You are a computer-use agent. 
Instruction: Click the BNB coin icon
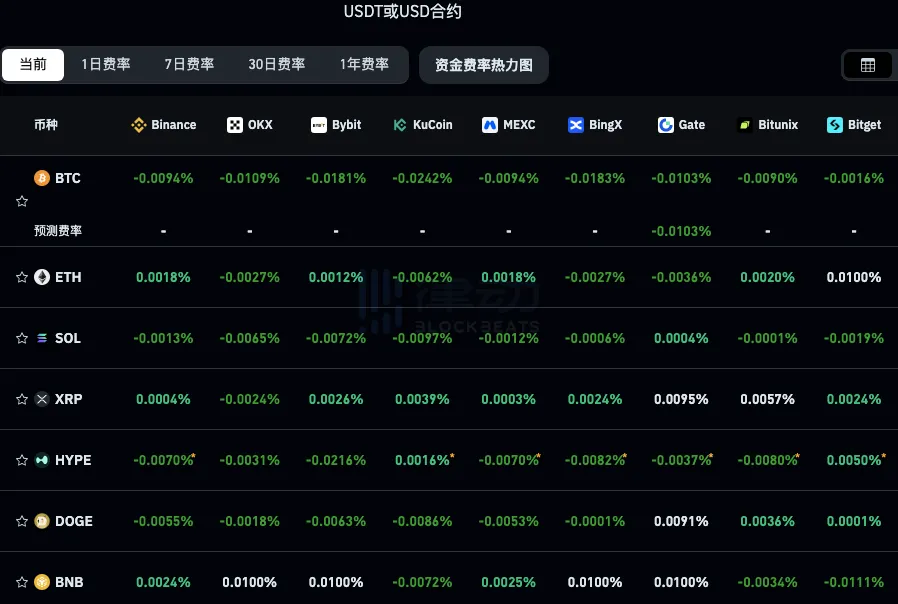point(42,582)
